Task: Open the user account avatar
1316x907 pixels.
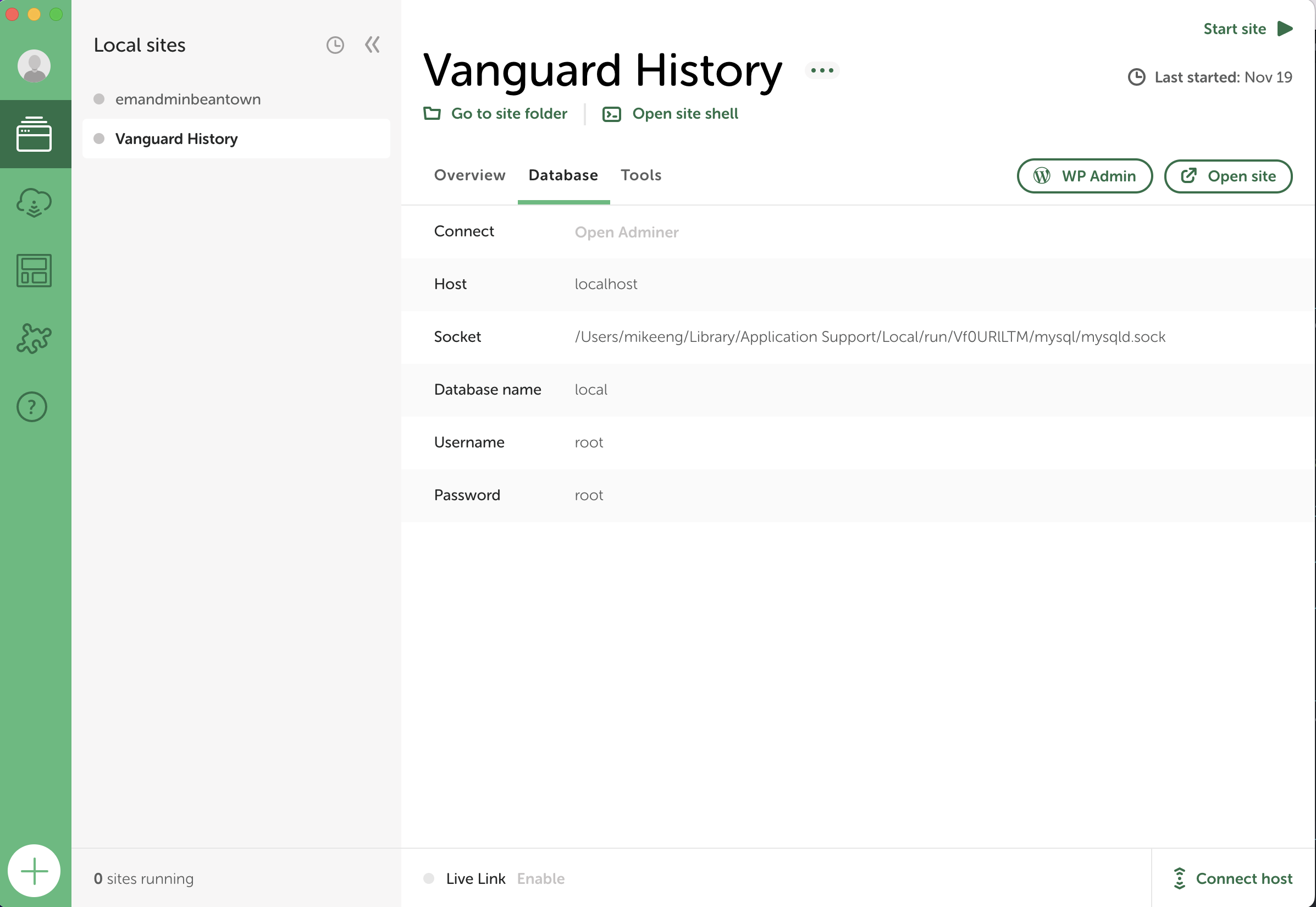Action: tap(34, 66)
